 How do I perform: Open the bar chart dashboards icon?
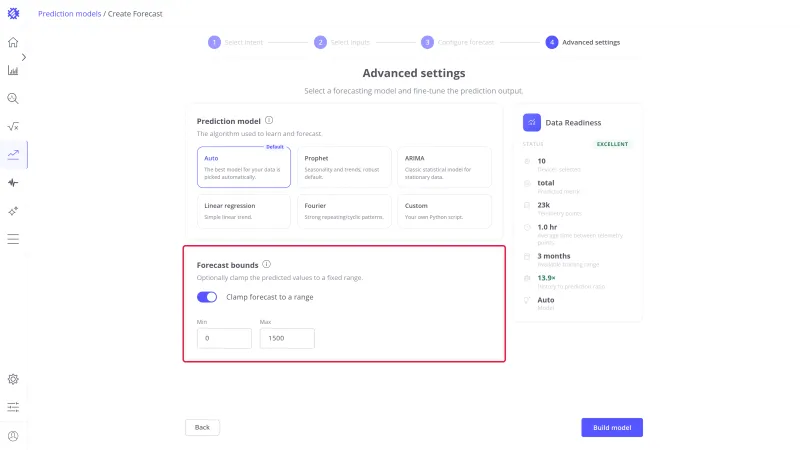(13, 70)
